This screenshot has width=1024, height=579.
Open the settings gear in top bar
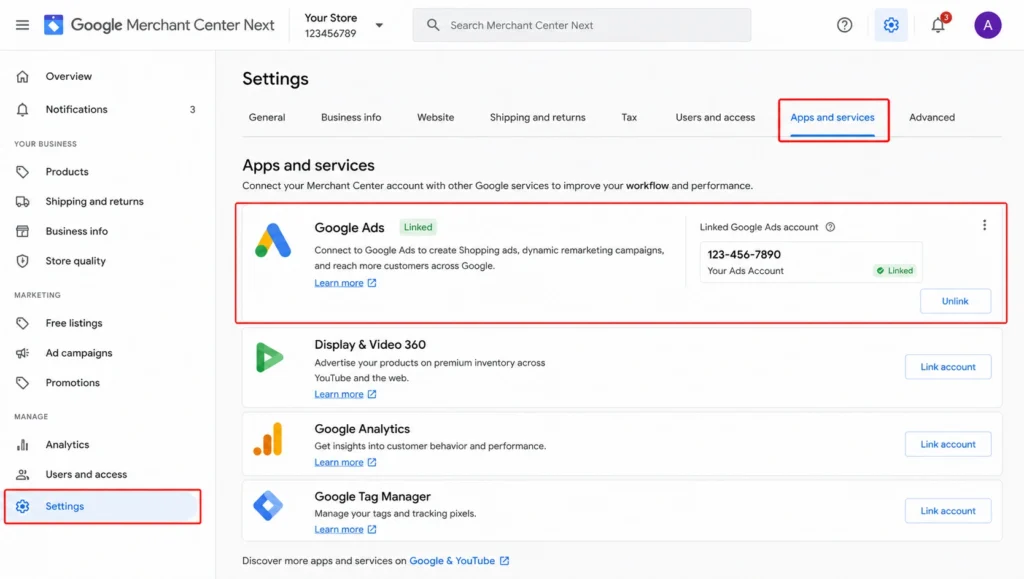click(891, 25)
